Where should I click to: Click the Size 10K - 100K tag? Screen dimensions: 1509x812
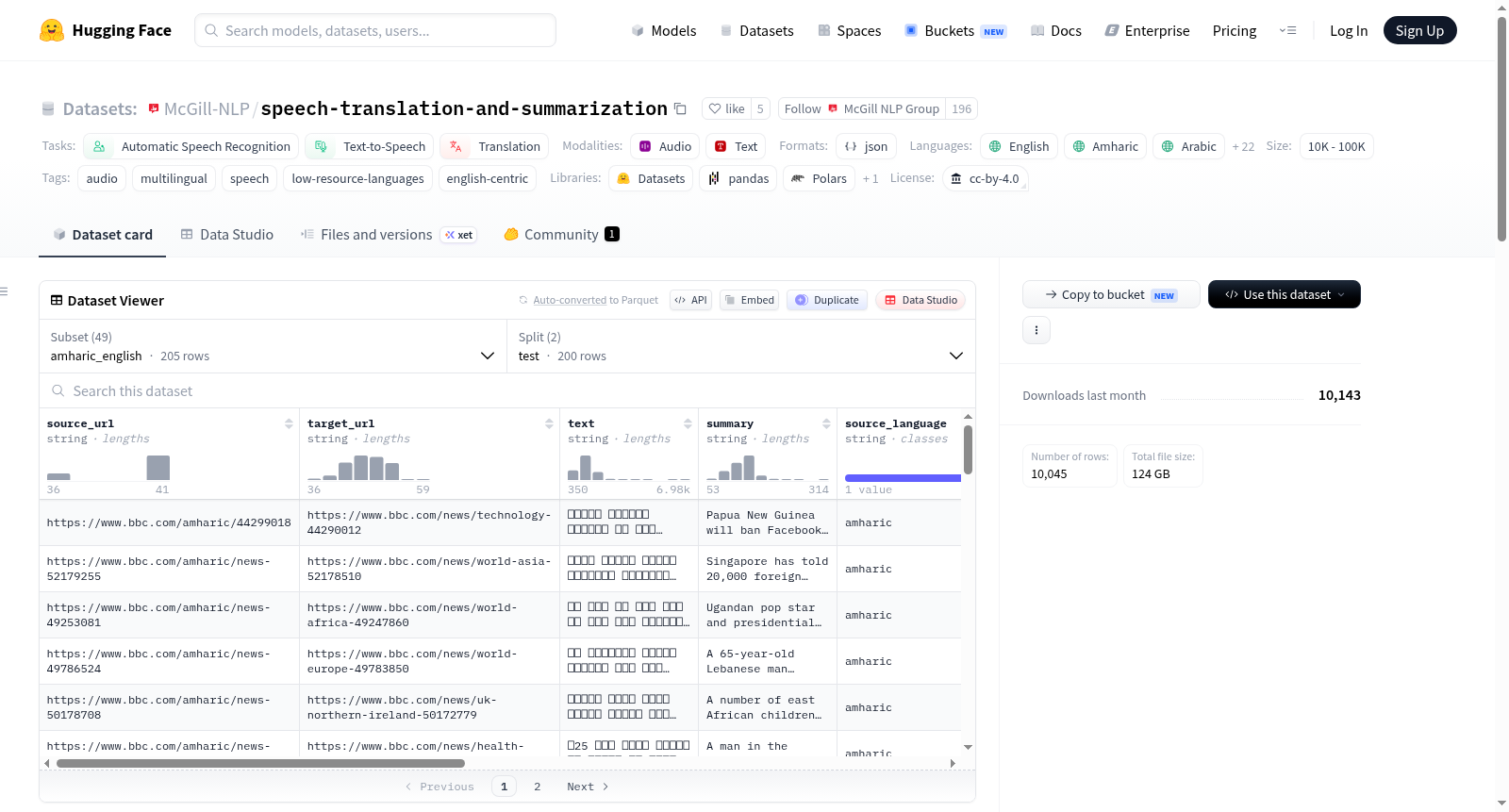point(1336,146)
